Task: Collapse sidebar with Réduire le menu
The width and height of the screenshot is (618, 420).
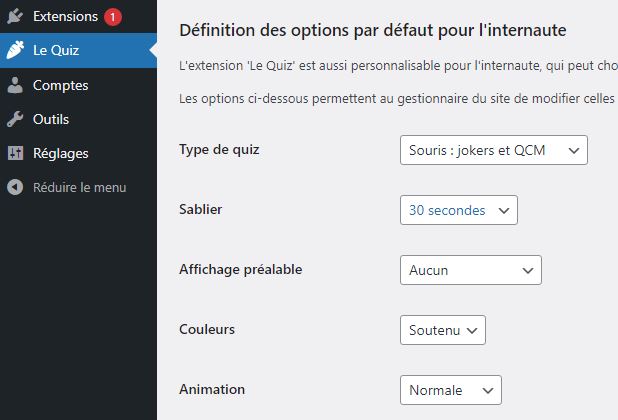Action: point(79,187)
